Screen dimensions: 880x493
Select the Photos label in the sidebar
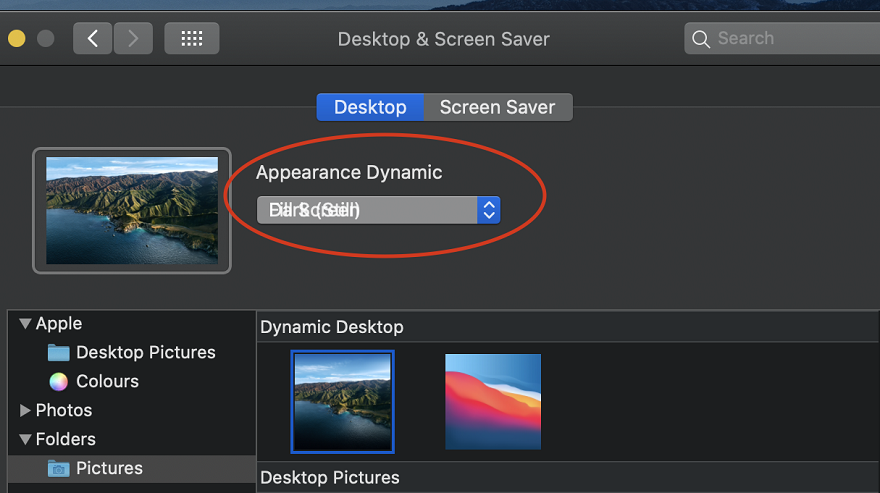[64, 411]
